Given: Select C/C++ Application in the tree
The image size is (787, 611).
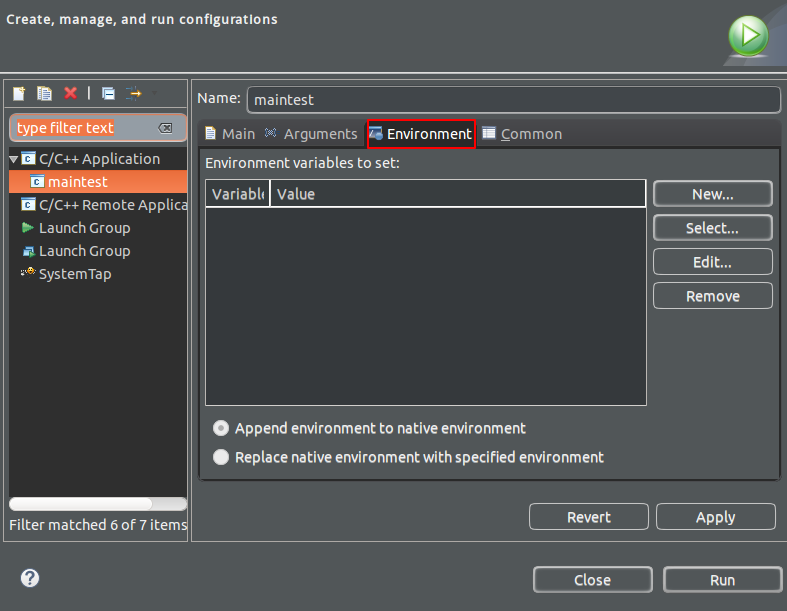Looking at the screenshot, I should 99,159.
